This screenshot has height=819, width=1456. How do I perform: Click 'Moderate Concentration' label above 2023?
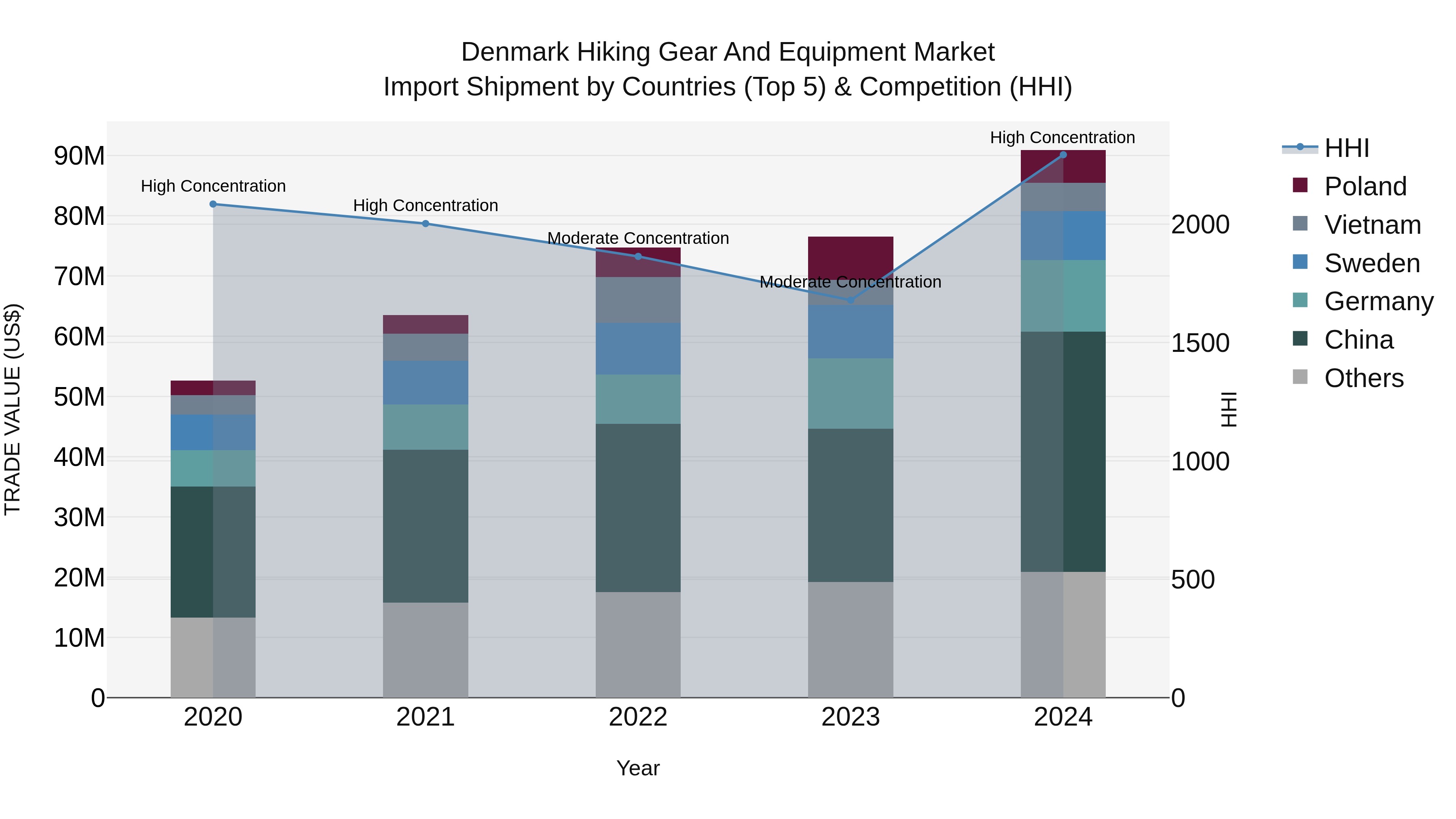click(x=851, y=281)
